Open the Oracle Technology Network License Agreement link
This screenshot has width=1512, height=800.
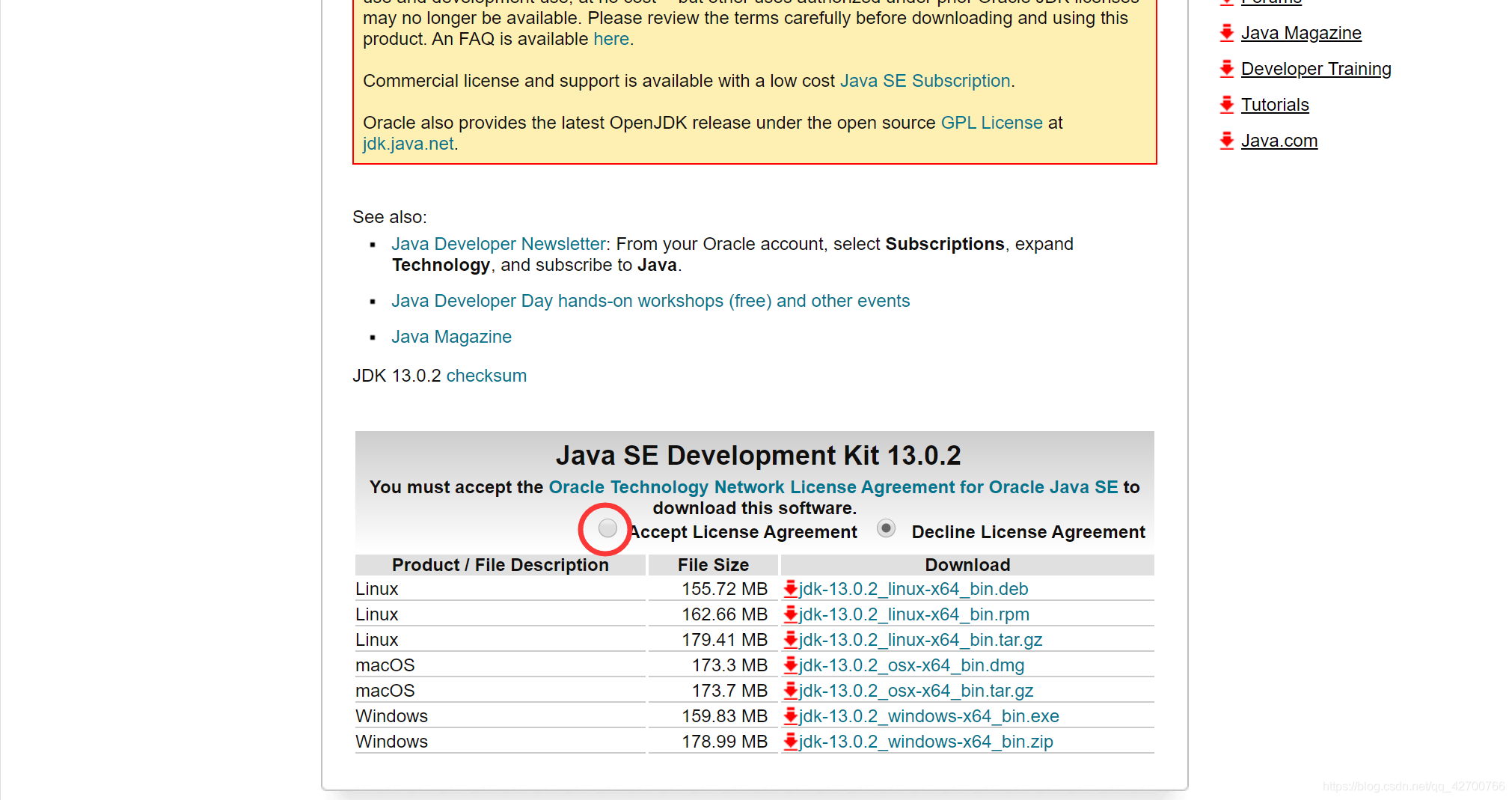(x=833, y=487)
